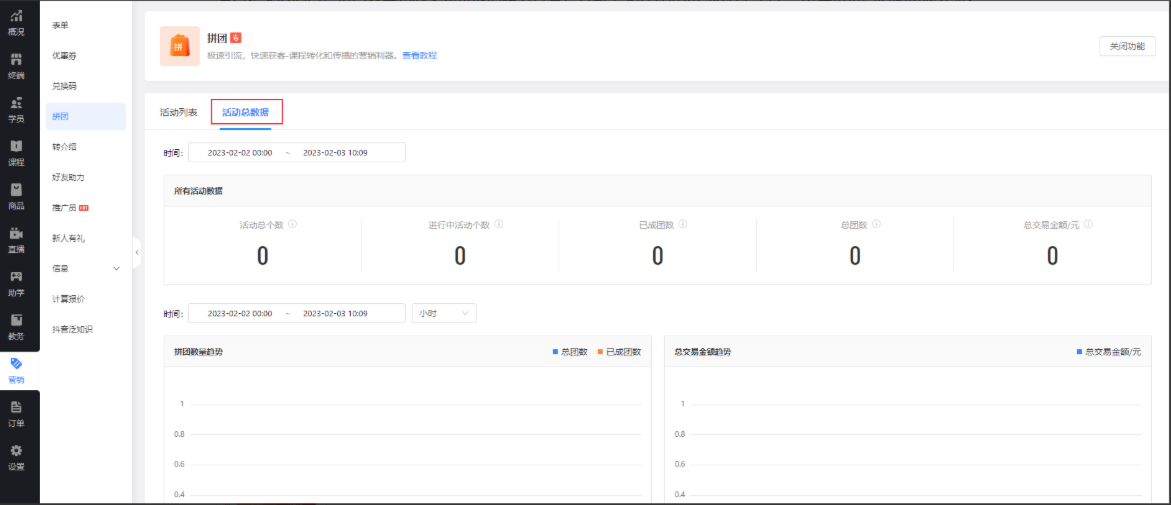Open the shop icon below 概况 in sidebar
The height and width of the screenshot is (505, 1171).
point(16,59)
